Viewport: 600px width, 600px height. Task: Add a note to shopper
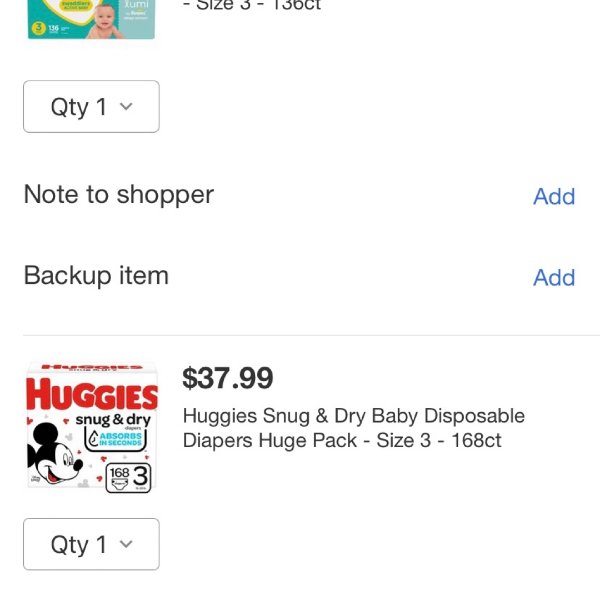click(554, 196)
